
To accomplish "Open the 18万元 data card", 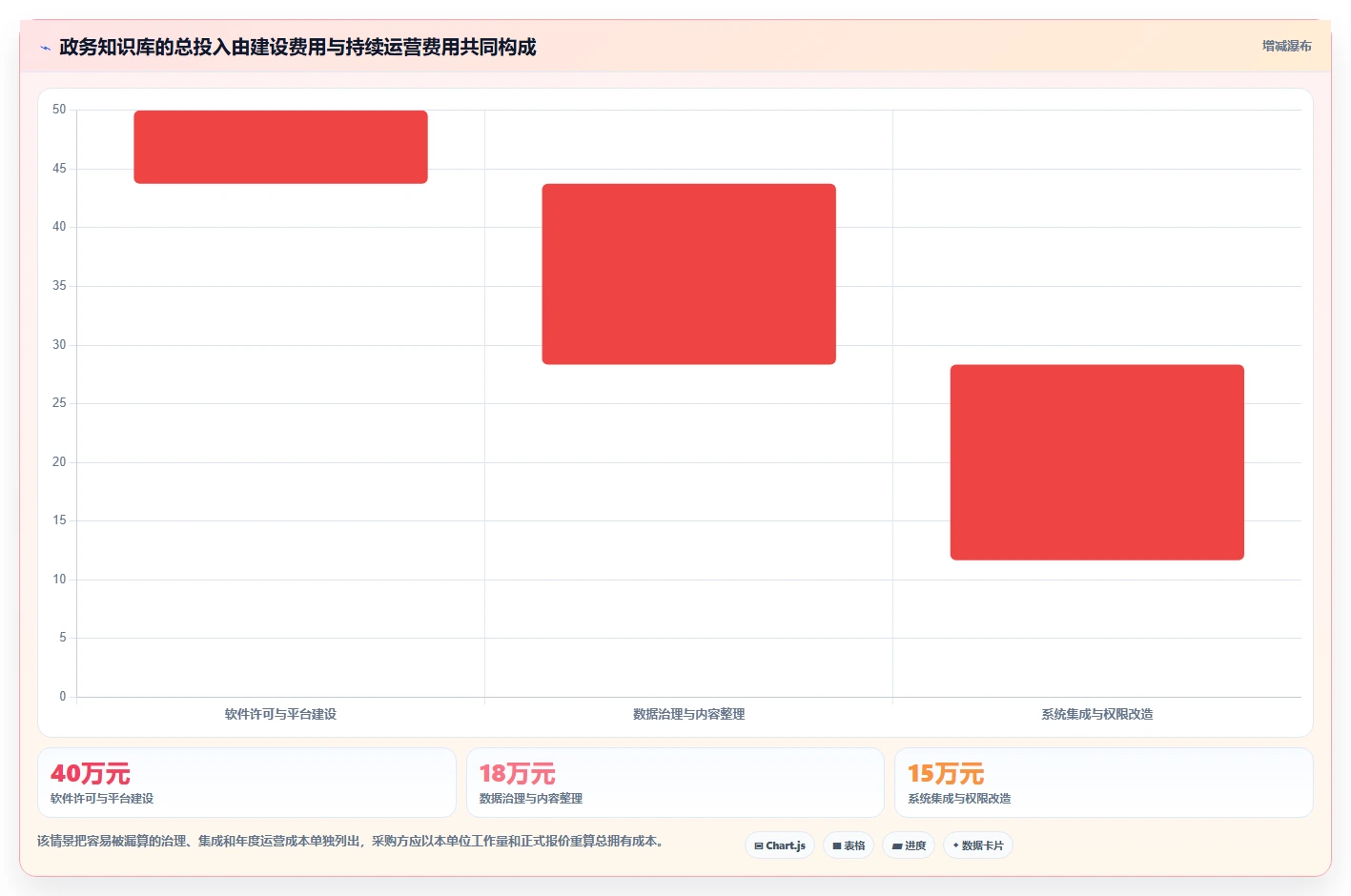I will 675,783.
